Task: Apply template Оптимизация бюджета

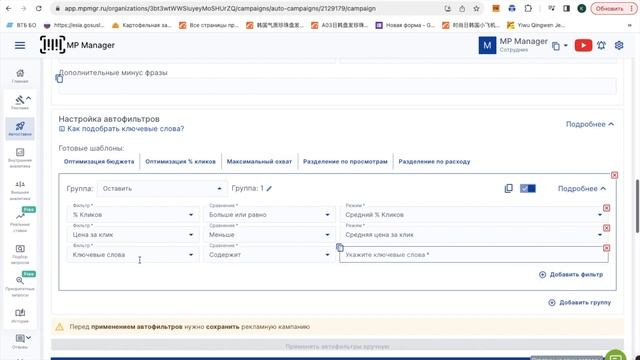Action: (x=99, y=162)
